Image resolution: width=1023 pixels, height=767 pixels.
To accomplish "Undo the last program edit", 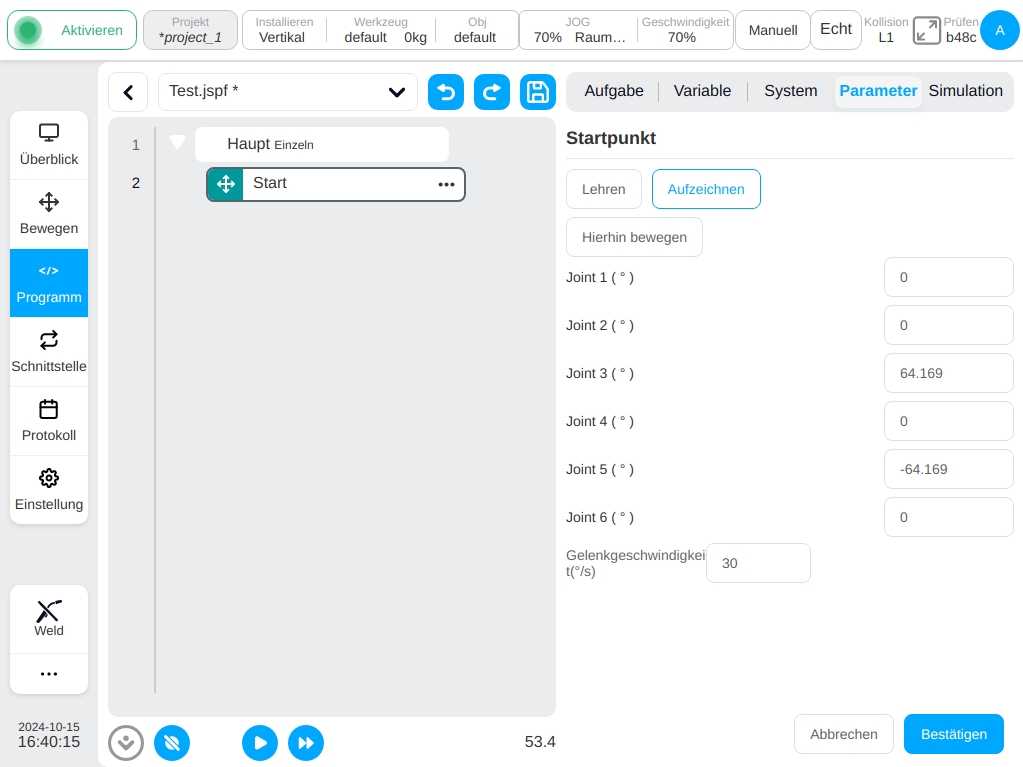I will pos(446,92).
